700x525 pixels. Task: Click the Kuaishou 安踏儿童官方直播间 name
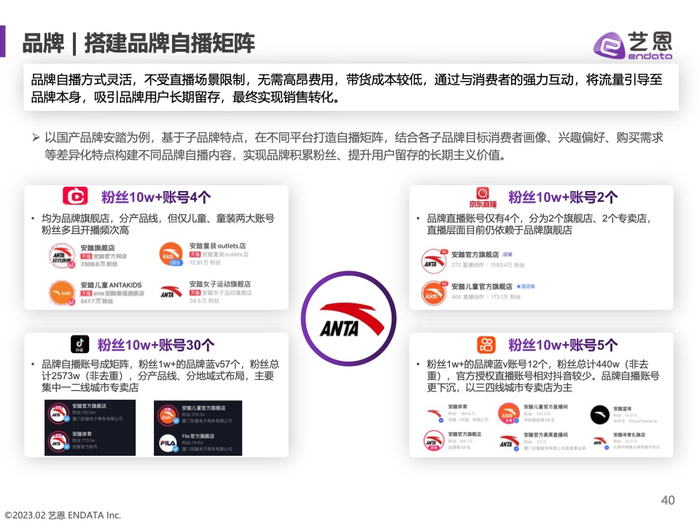546,407
